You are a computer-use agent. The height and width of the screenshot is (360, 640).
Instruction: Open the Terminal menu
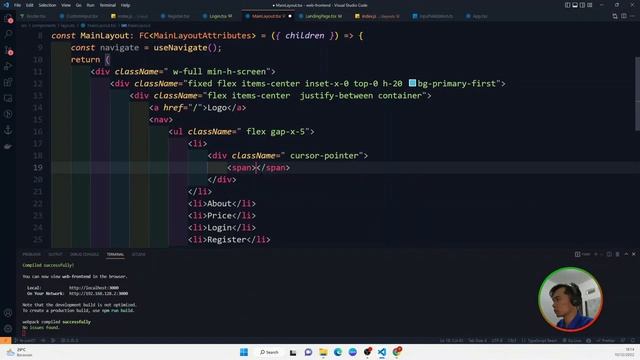click(108, 5)
